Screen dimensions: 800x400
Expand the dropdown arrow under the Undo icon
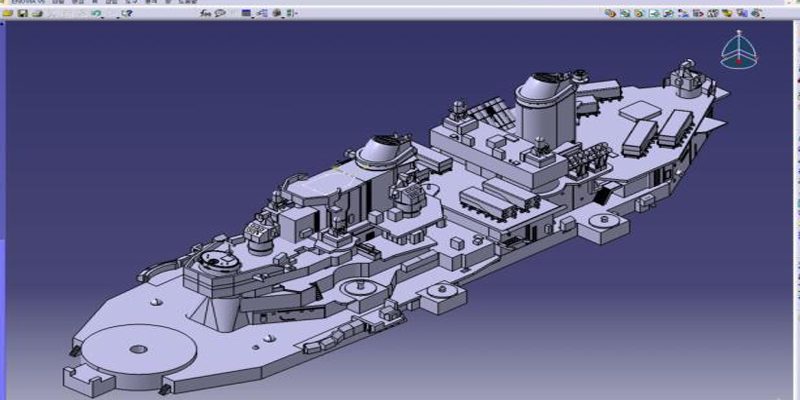(x=103, y=18)
